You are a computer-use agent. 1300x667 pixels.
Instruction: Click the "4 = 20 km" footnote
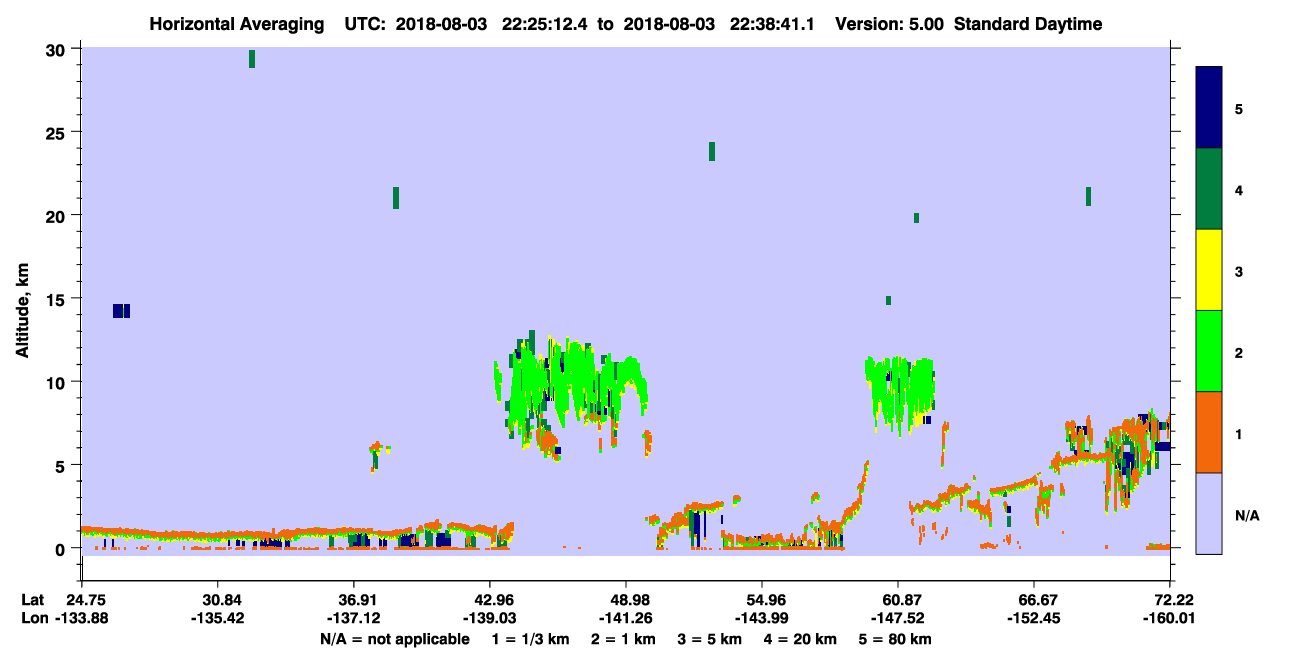pyautogui.click(x=801, y=639)
